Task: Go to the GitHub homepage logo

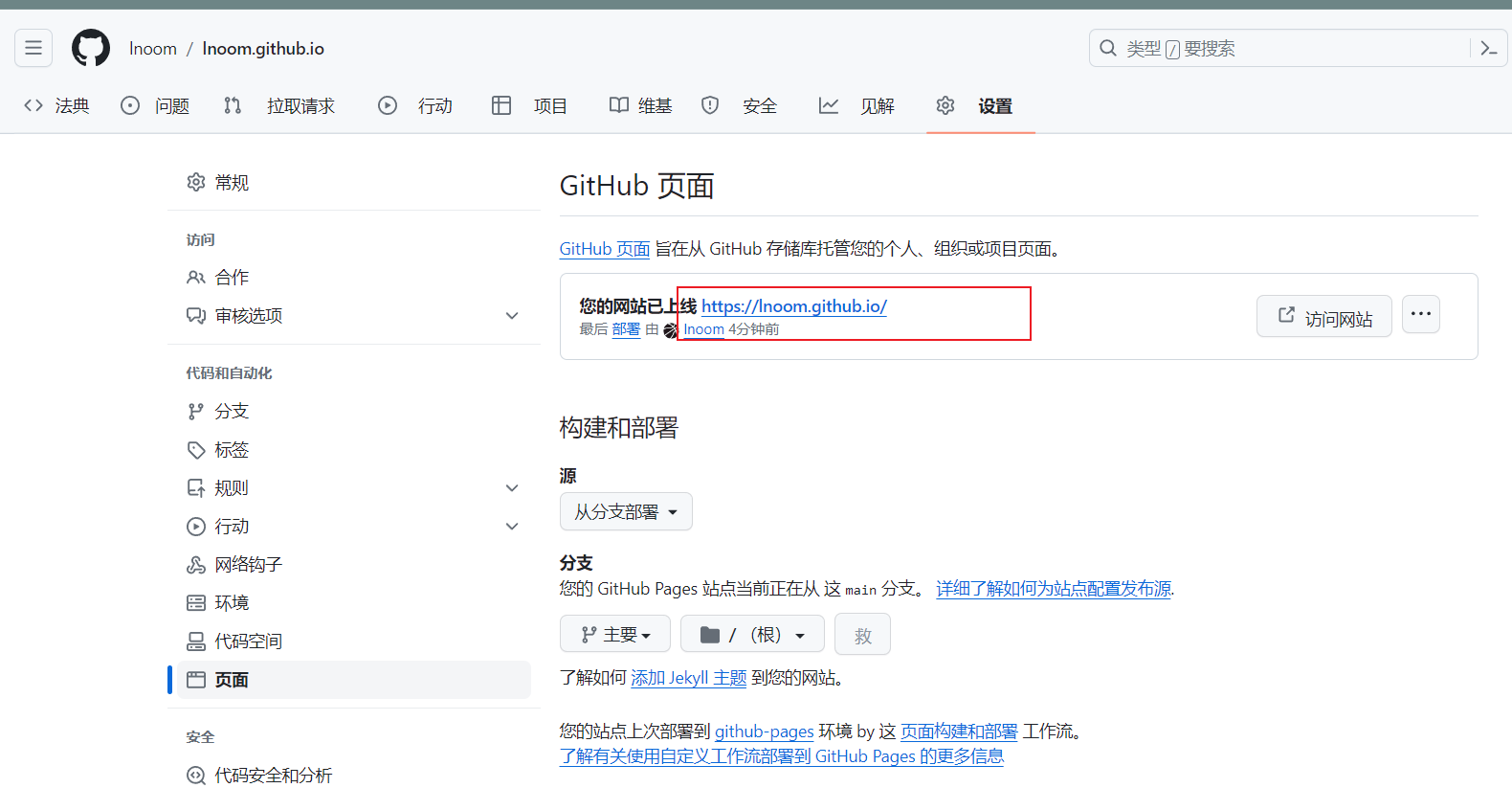Action: (x=91, y=48)
